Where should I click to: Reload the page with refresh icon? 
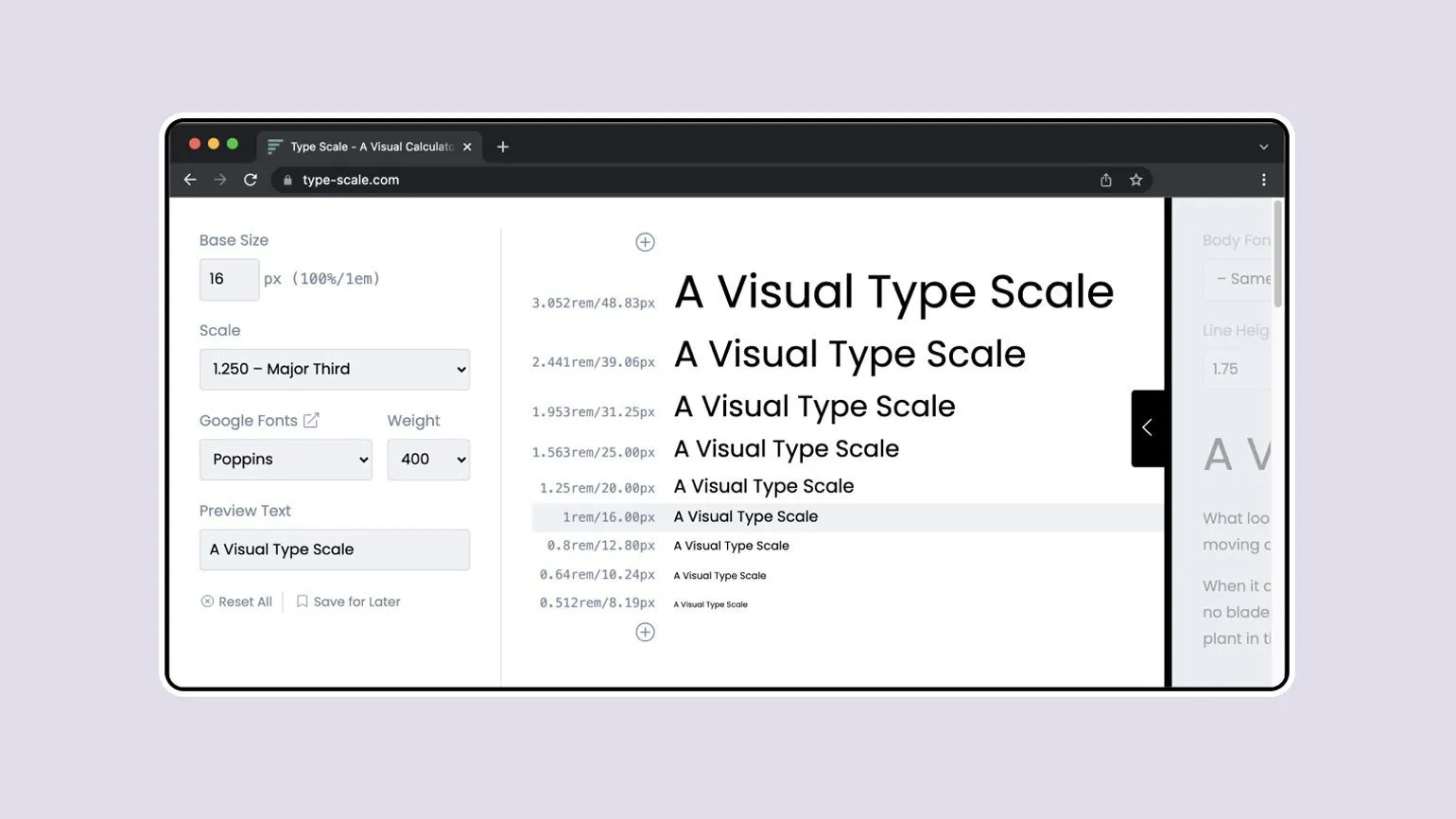click(x=251, y=180)
